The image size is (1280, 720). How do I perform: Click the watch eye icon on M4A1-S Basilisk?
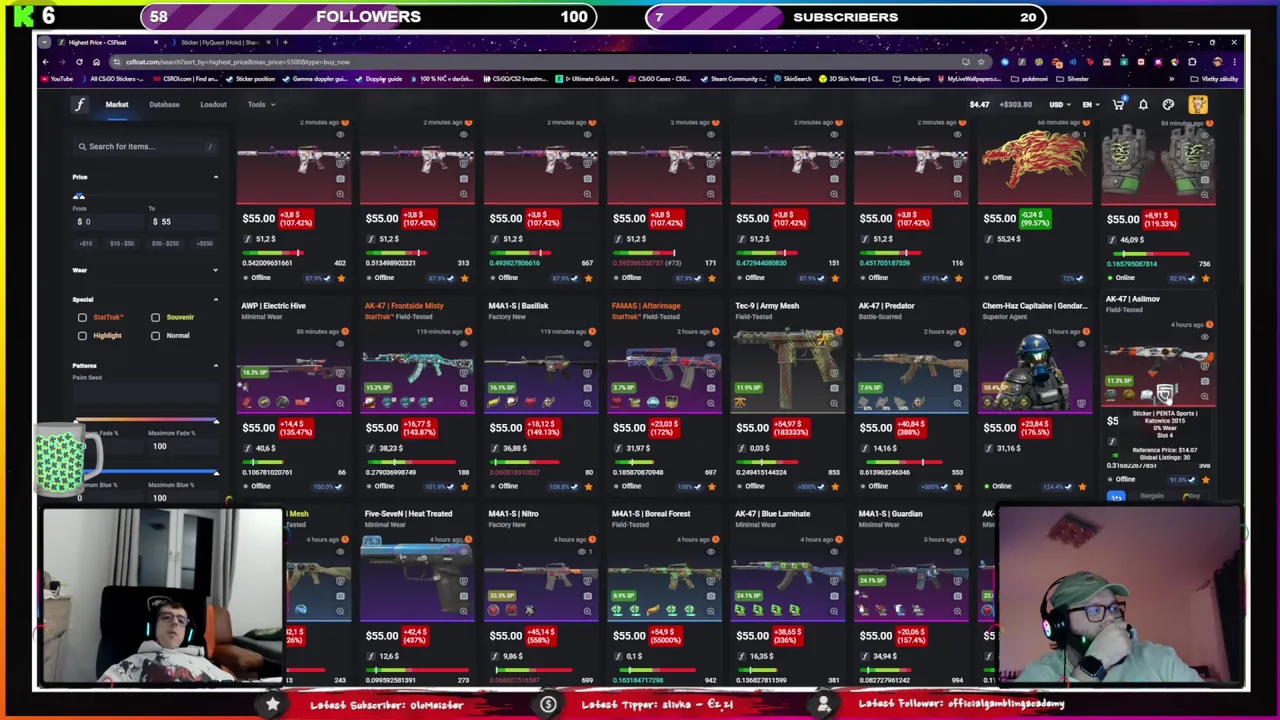tap(587, 344)
